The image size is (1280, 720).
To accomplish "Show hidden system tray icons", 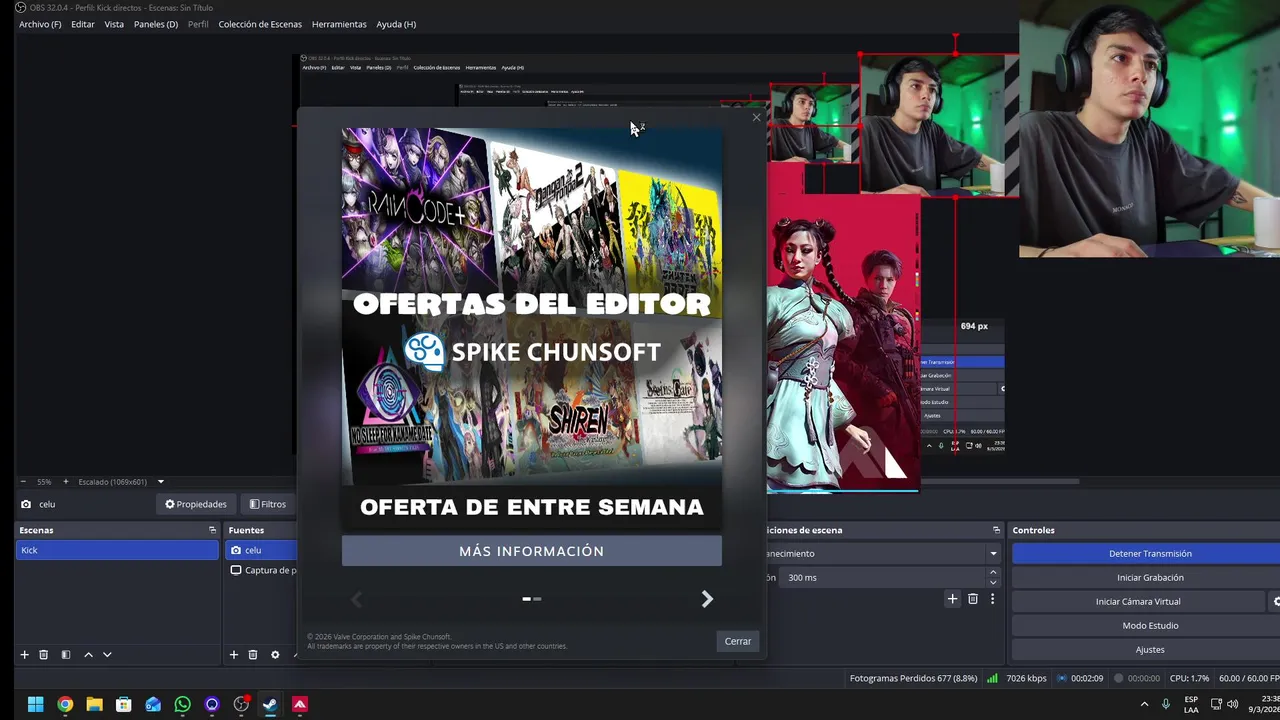I will [x=1144, y=704].
